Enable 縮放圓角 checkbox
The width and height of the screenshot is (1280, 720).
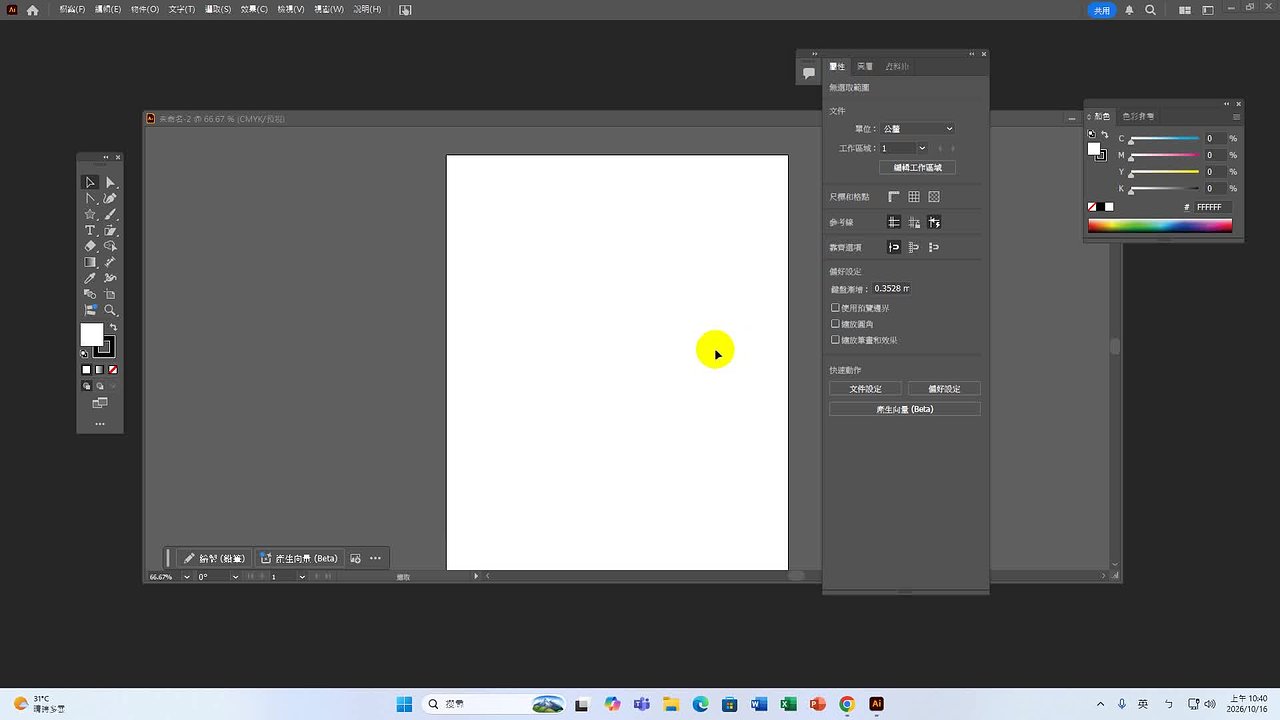[836, 324]
